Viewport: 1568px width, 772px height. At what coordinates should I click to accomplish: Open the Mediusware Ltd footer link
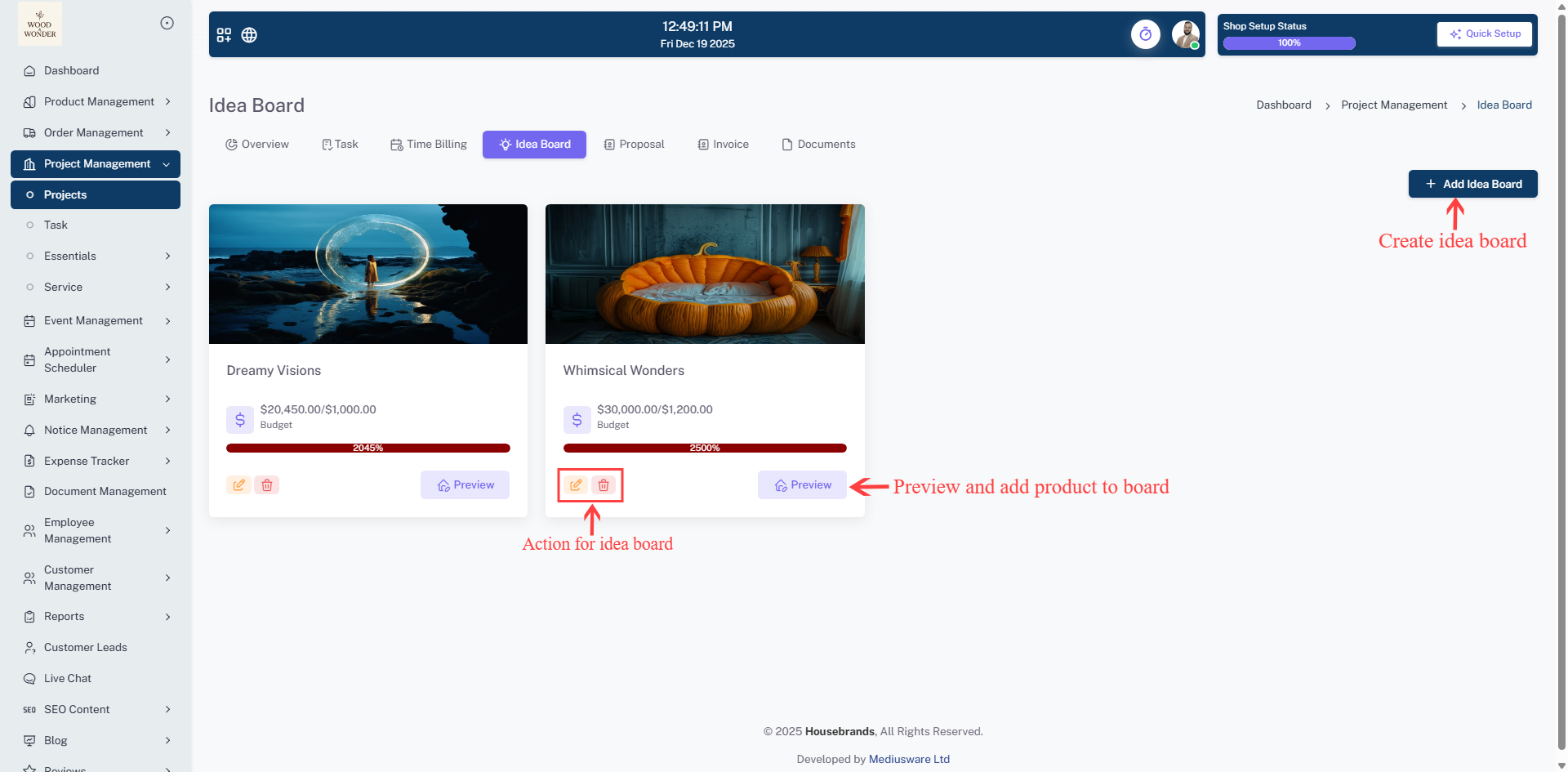coord(909,759)
